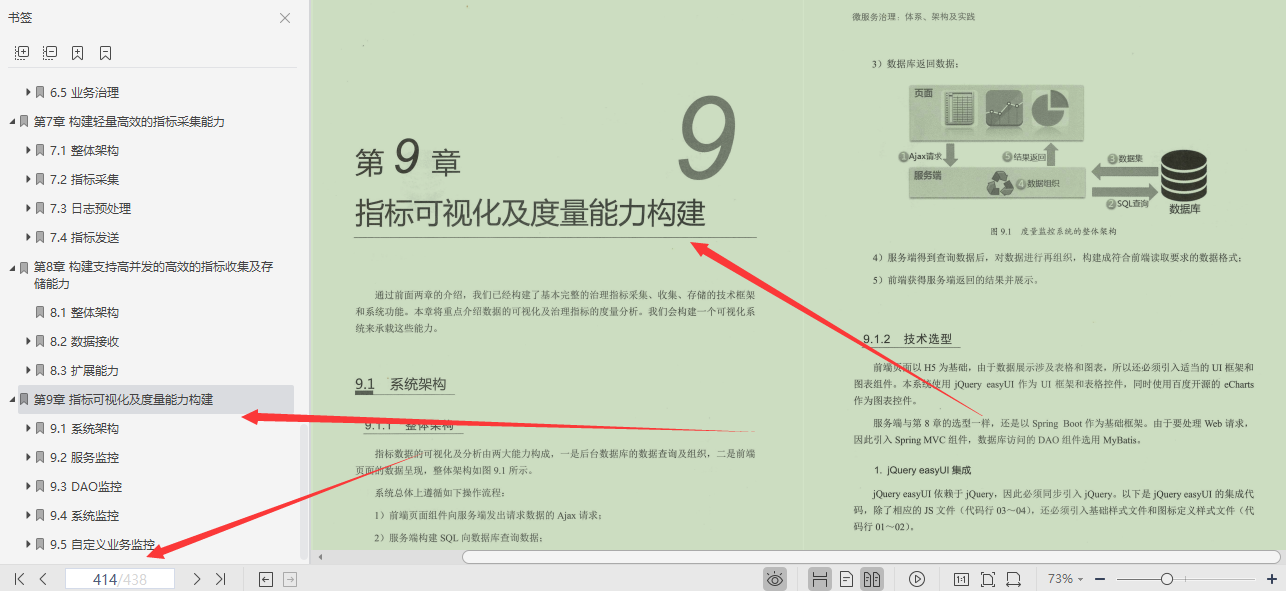This screenshot has height=591, width=1286.
Task: Start slideshow playback
Action: 917,579
